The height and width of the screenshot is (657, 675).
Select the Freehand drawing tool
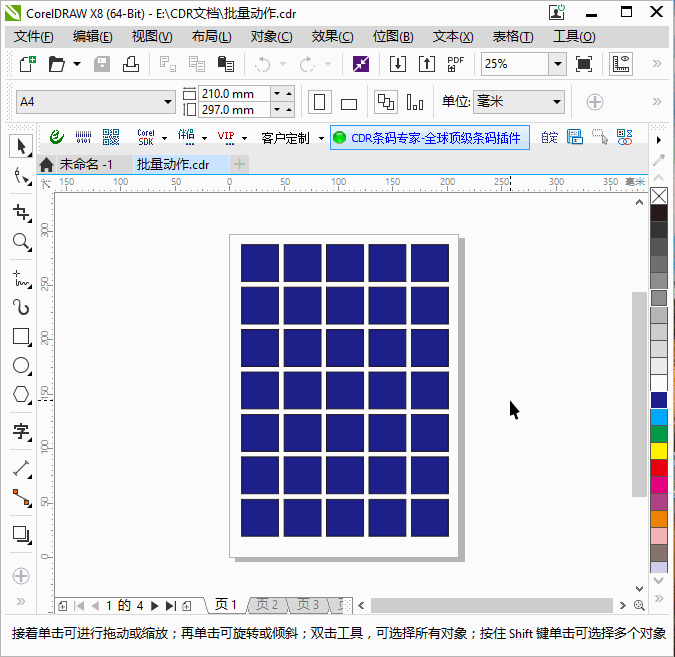[x=21, y=278]
